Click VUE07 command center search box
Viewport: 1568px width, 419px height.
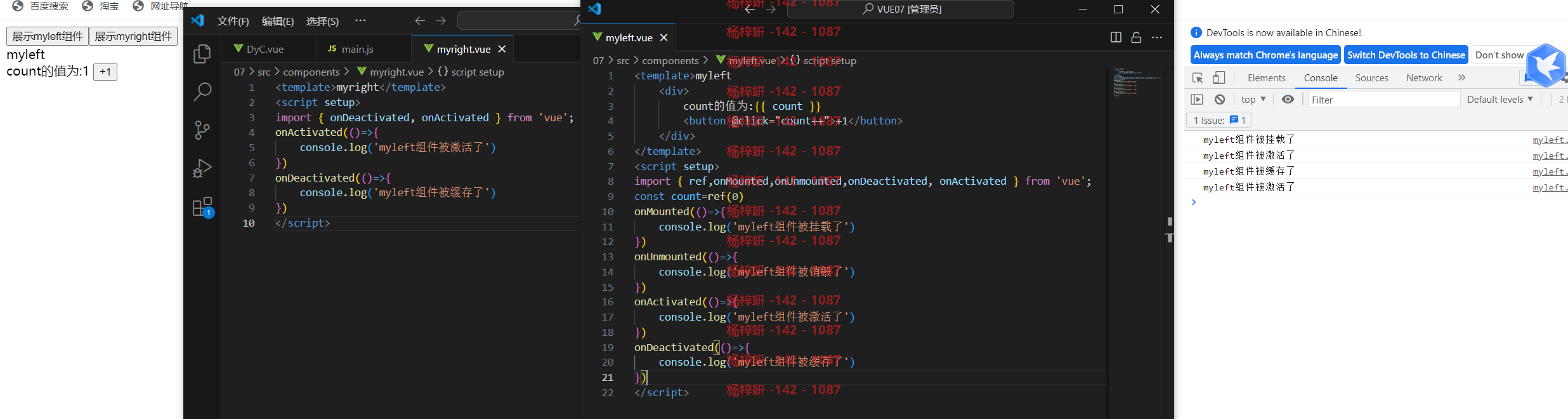pyautogui.click(x=901, y=9)
